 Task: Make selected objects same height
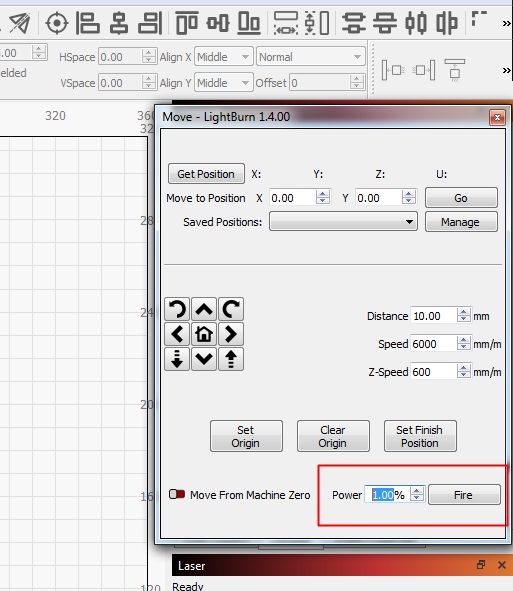click(x=317, y=23)
